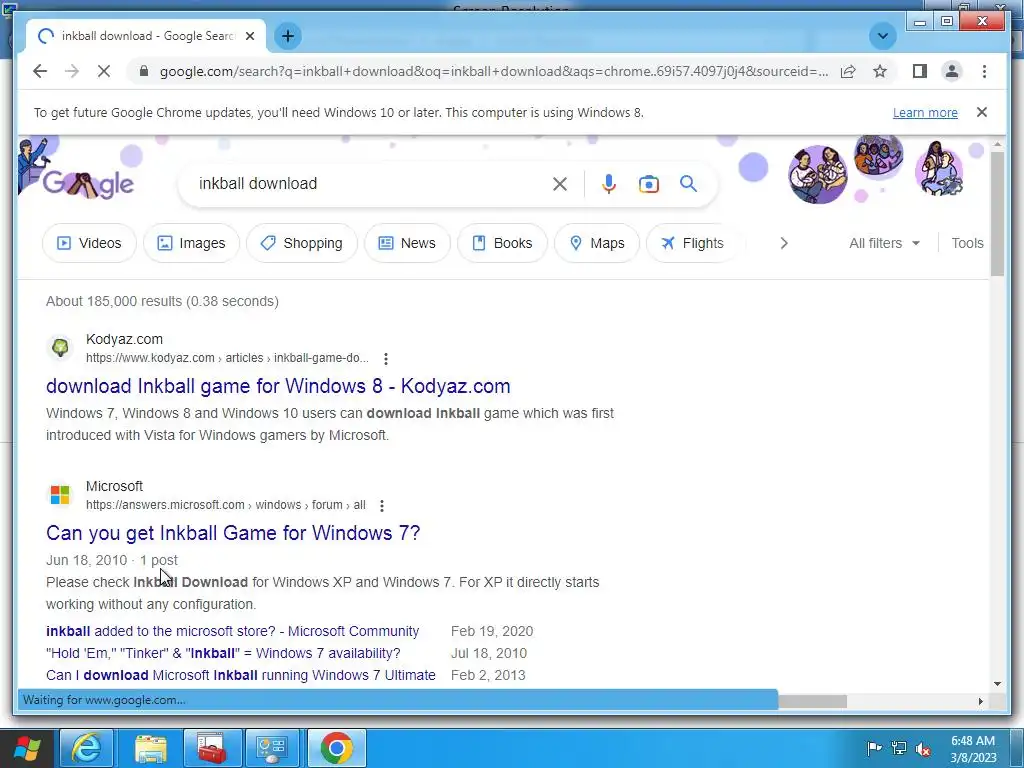This screenshot has height=768, width=1024.
Task: Open options for the Microsoft result
Action: pos(382,505)
